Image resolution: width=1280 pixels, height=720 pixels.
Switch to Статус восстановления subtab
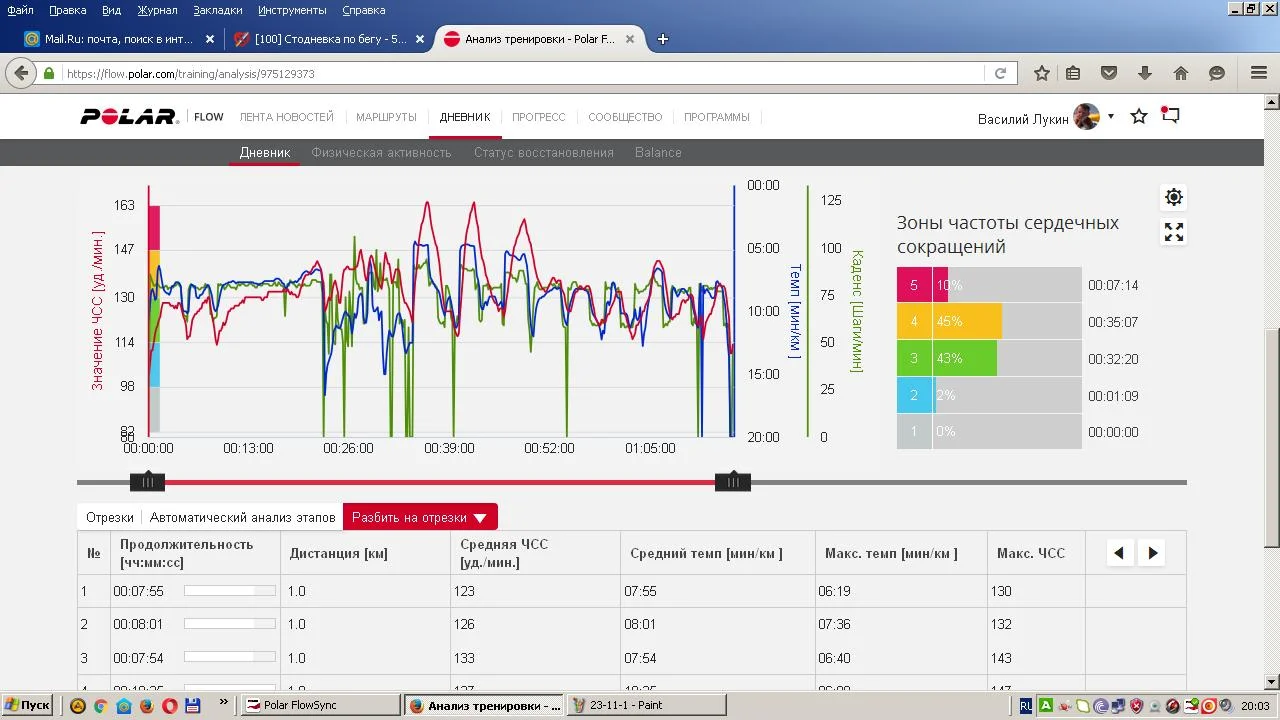click(x=543, y=153)
